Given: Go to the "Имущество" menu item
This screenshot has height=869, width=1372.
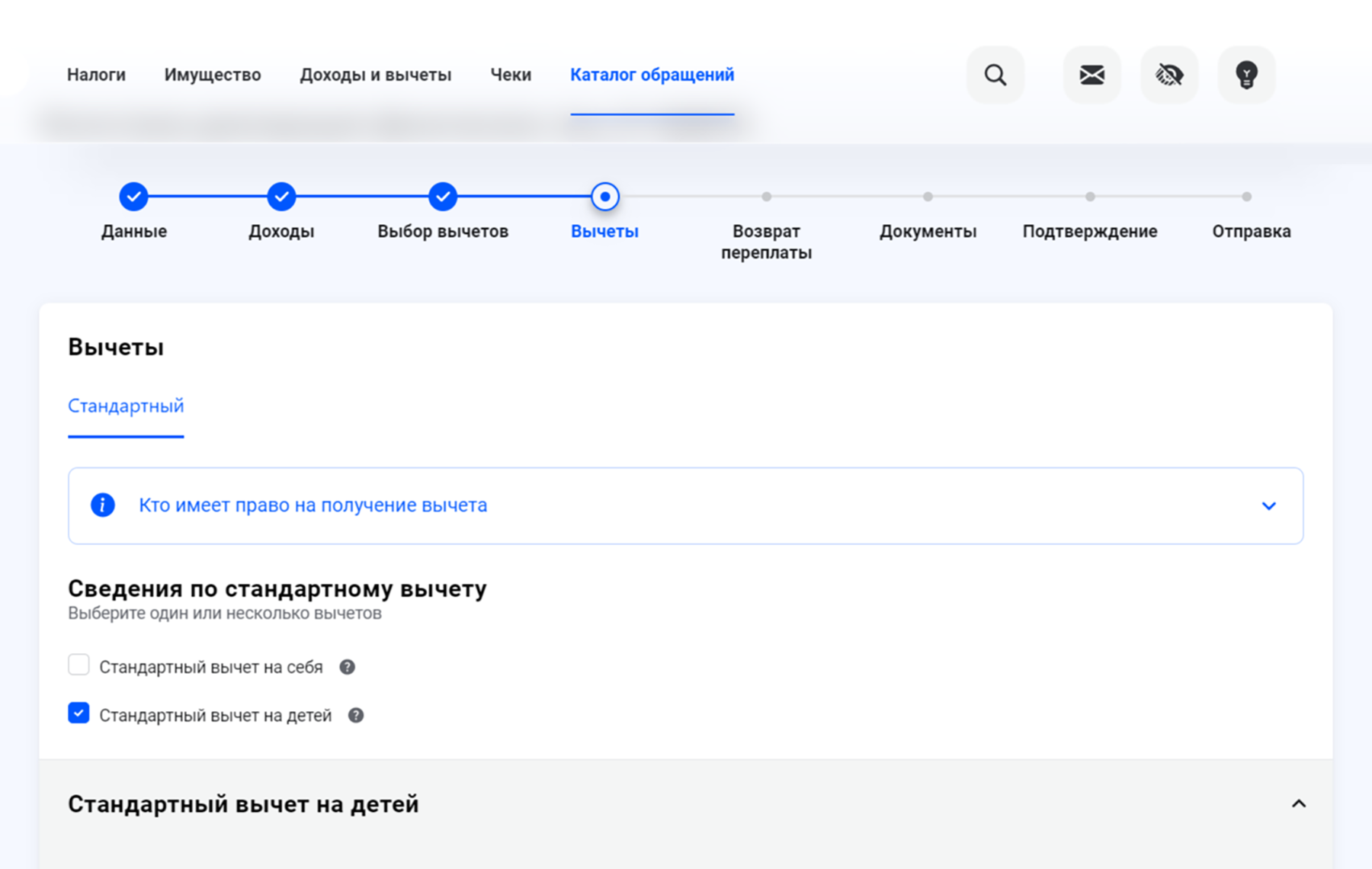Looking at the screenshot, I should tap(213, 75).
